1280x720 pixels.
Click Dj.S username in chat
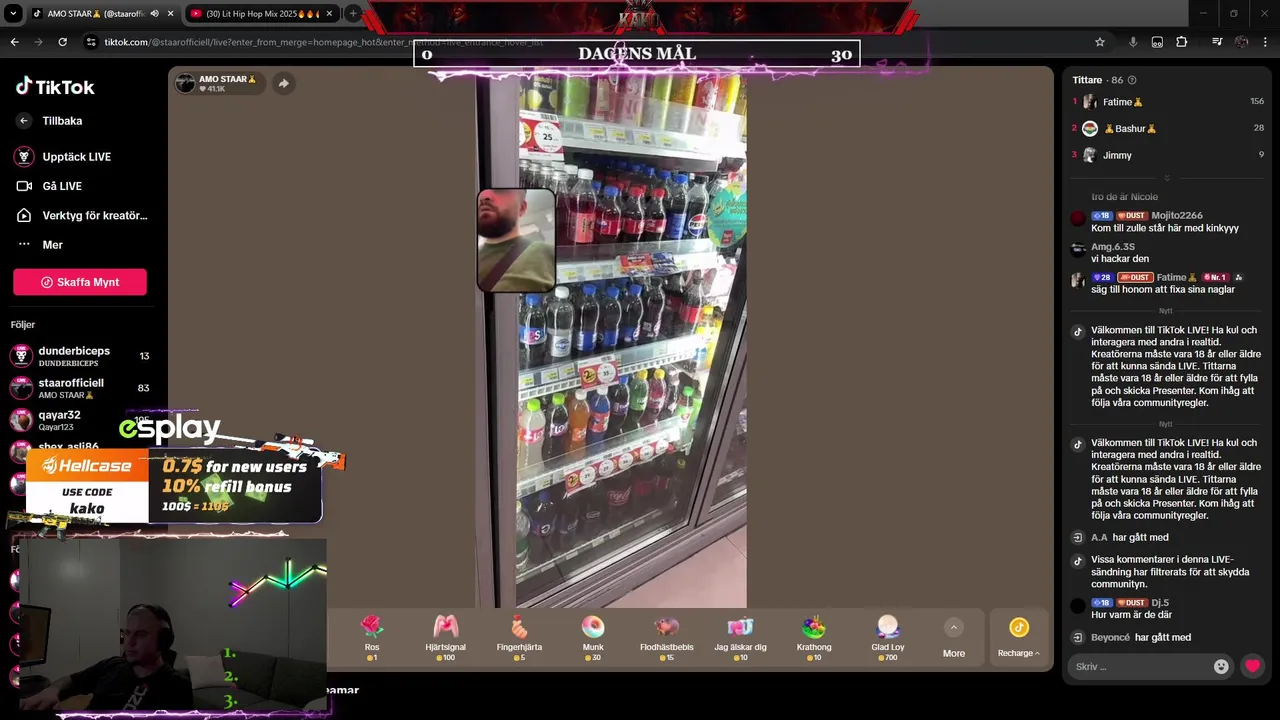[1160, 603]
